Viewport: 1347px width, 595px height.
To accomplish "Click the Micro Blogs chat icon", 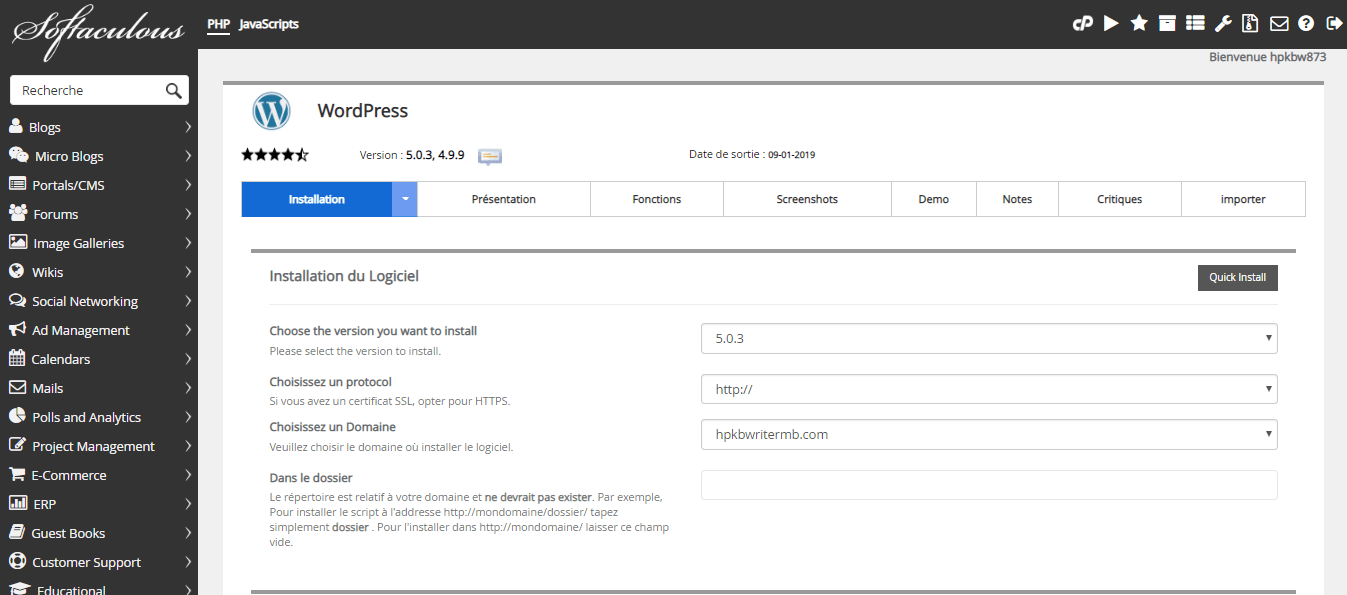I will tap(18, 155).
